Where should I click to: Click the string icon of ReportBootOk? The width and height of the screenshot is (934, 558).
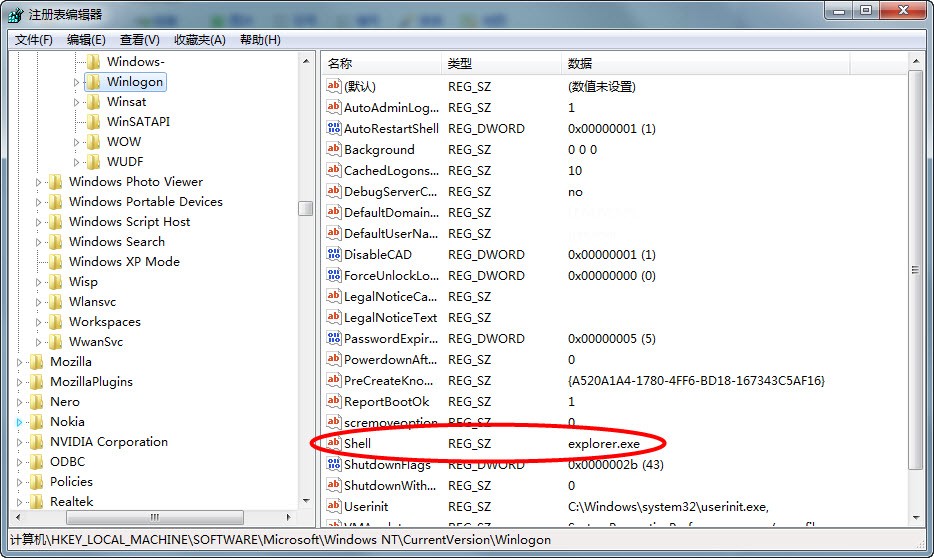pos(334,401)
